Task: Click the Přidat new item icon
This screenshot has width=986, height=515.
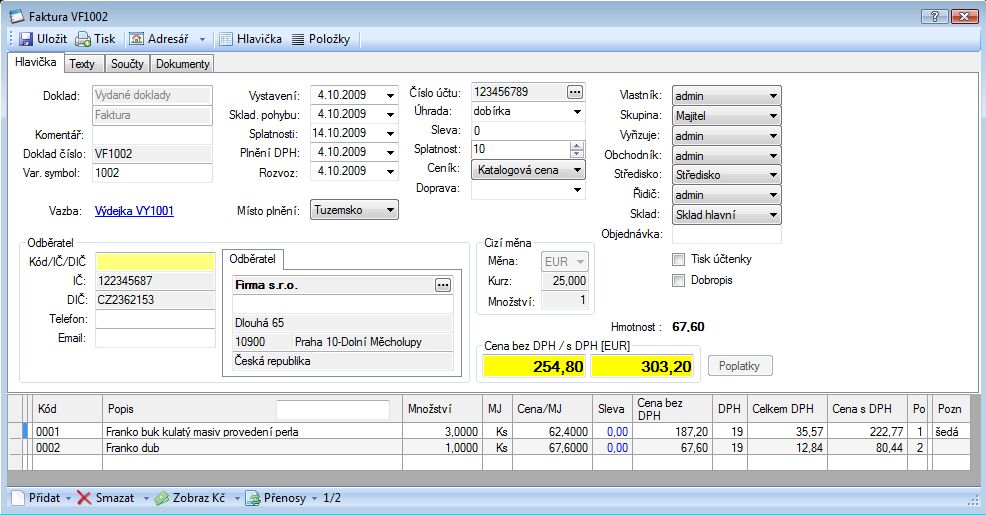Action: [x=19, y=497]
